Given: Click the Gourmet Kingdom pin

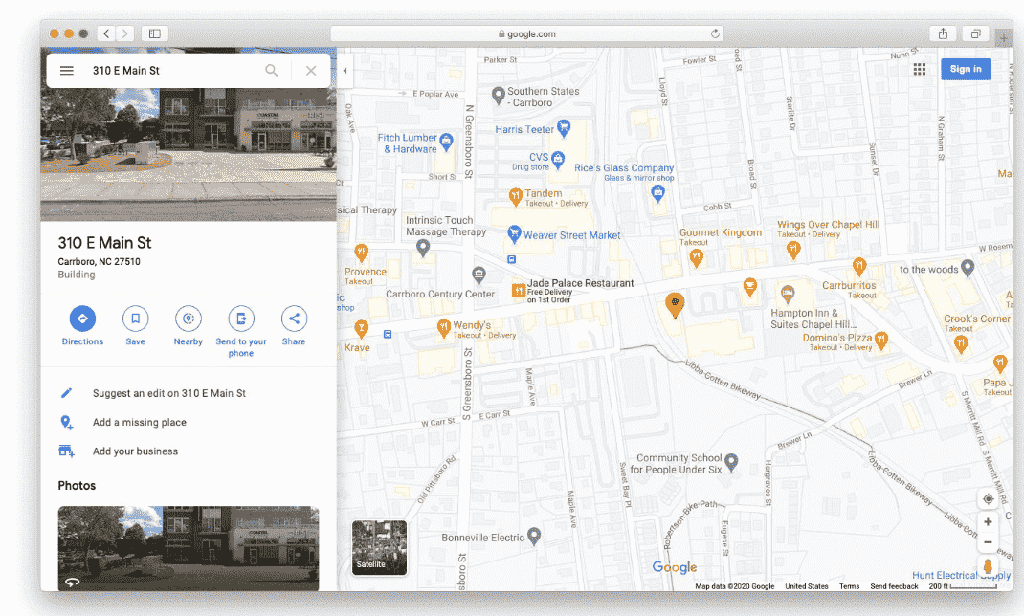Looking at the screenshot, I should coord(696,258).
